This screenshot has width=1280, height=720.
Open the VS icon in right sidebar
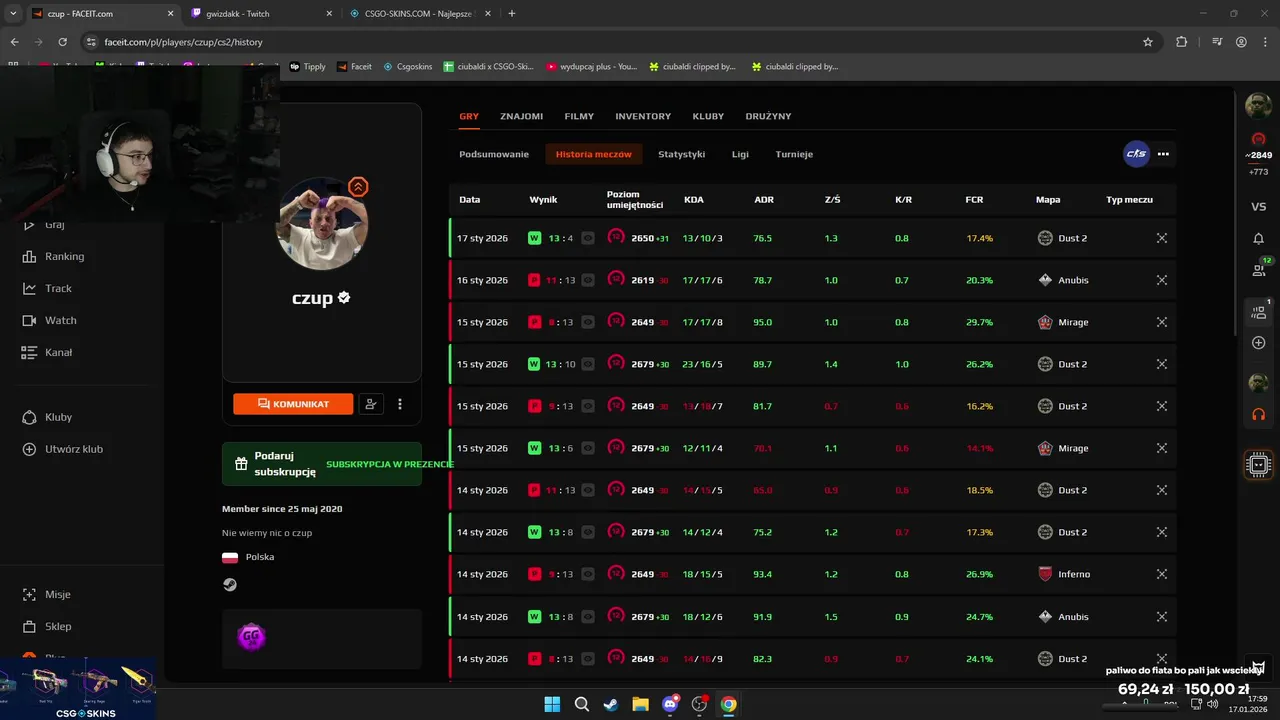[1259, 206]
